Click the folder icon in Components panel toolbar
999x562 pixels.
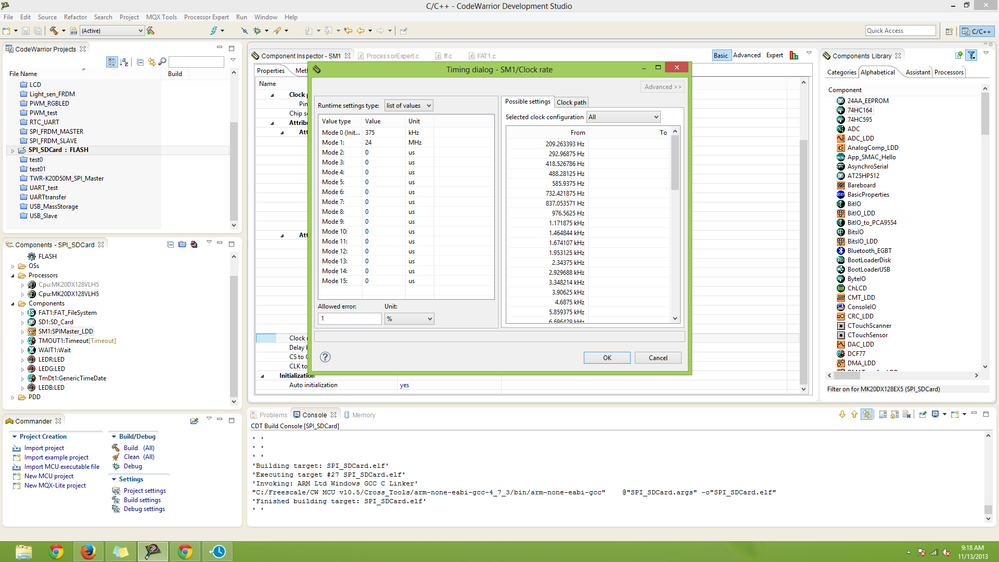click(x=182, y=244)
